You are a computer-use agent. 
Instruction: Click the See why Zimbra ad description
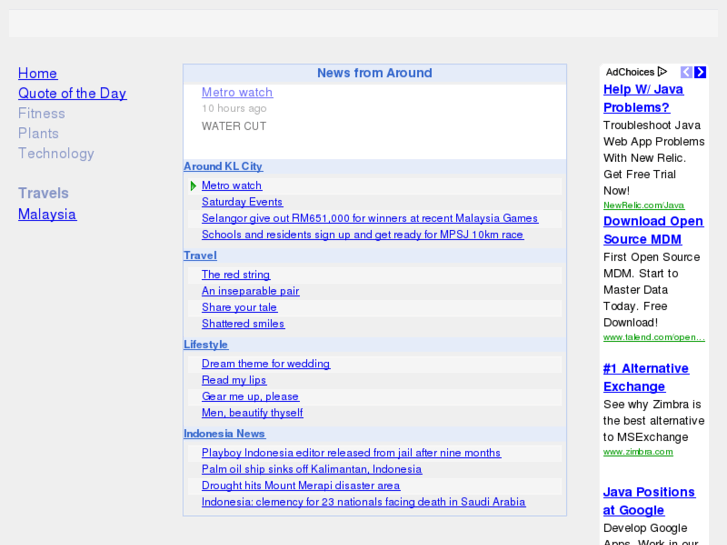click(x=654, y=421)
